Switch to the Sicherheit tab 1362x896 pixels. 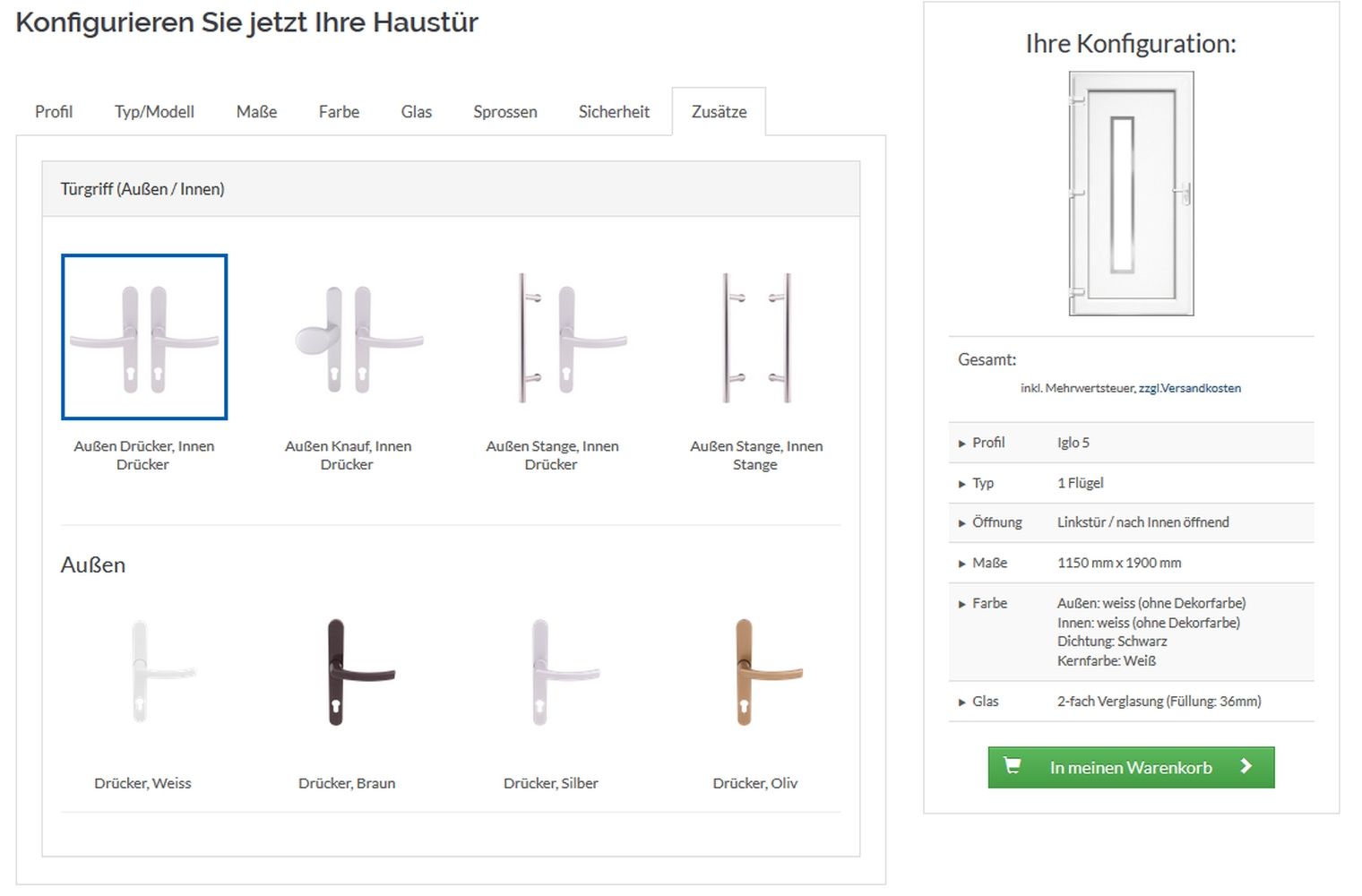click(x=614, y=112)
